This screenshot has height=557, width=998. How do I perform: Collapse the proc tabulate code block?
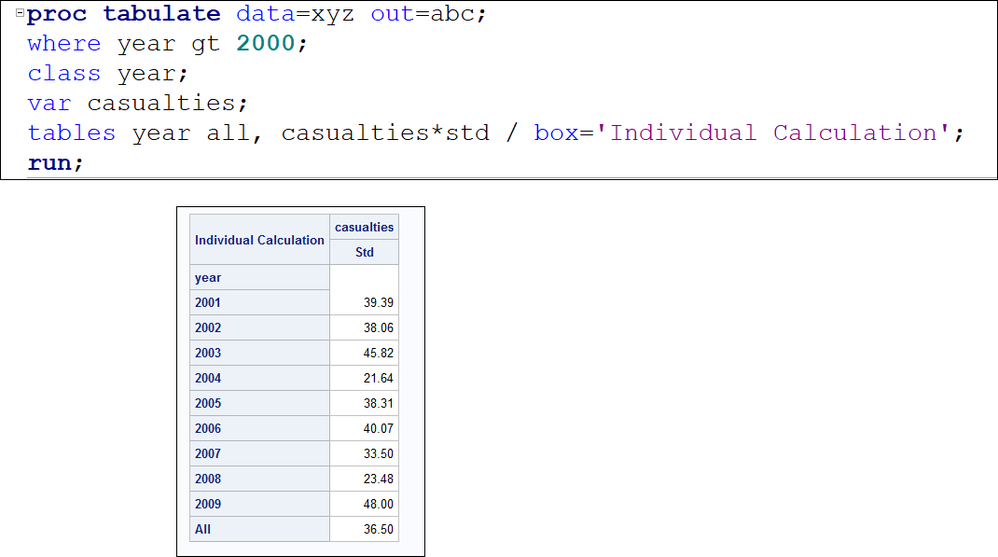point(20,13)
